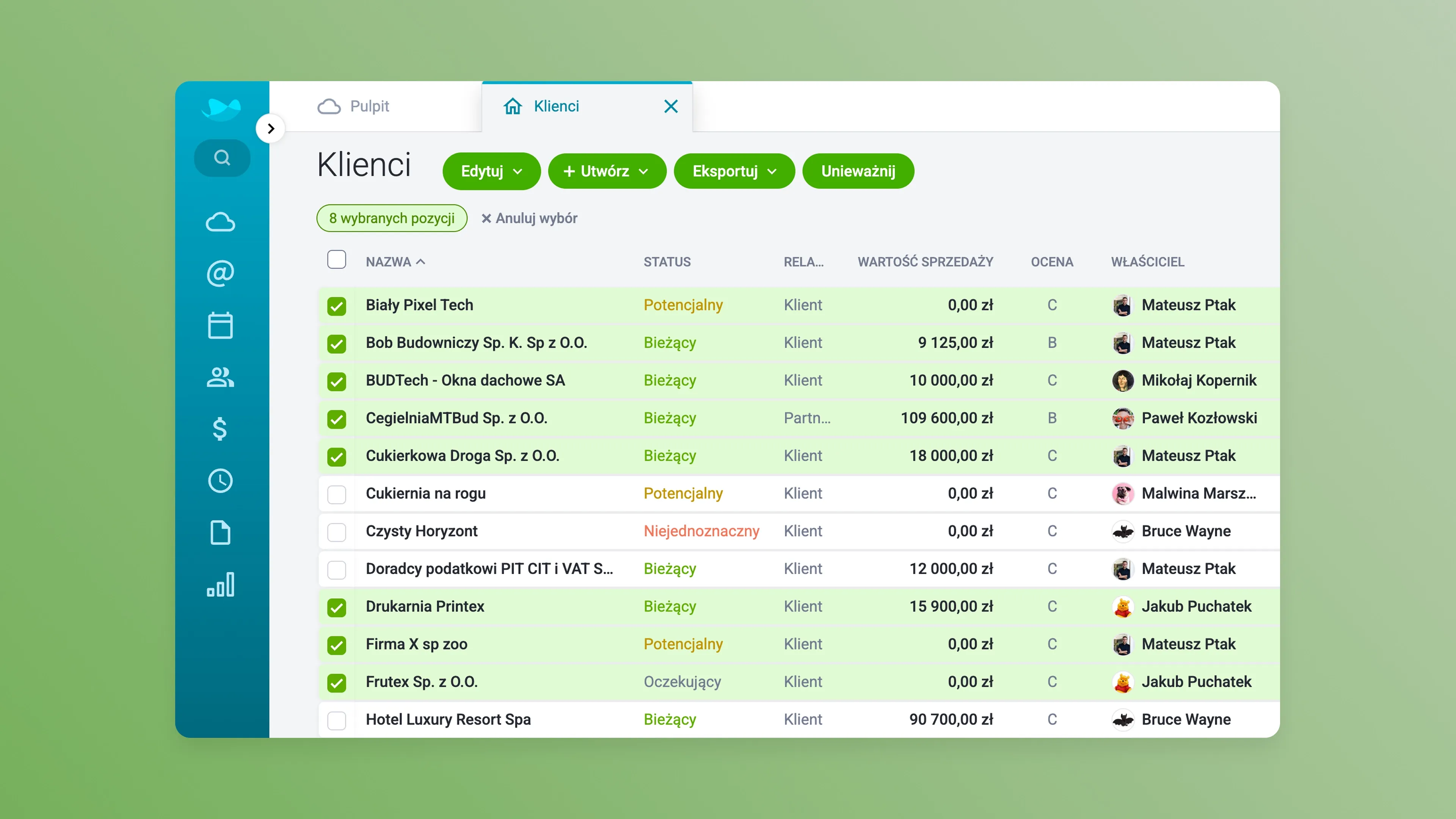
Task: Toggle the select-all header checkbox
Action: click(x=336, y=260)
